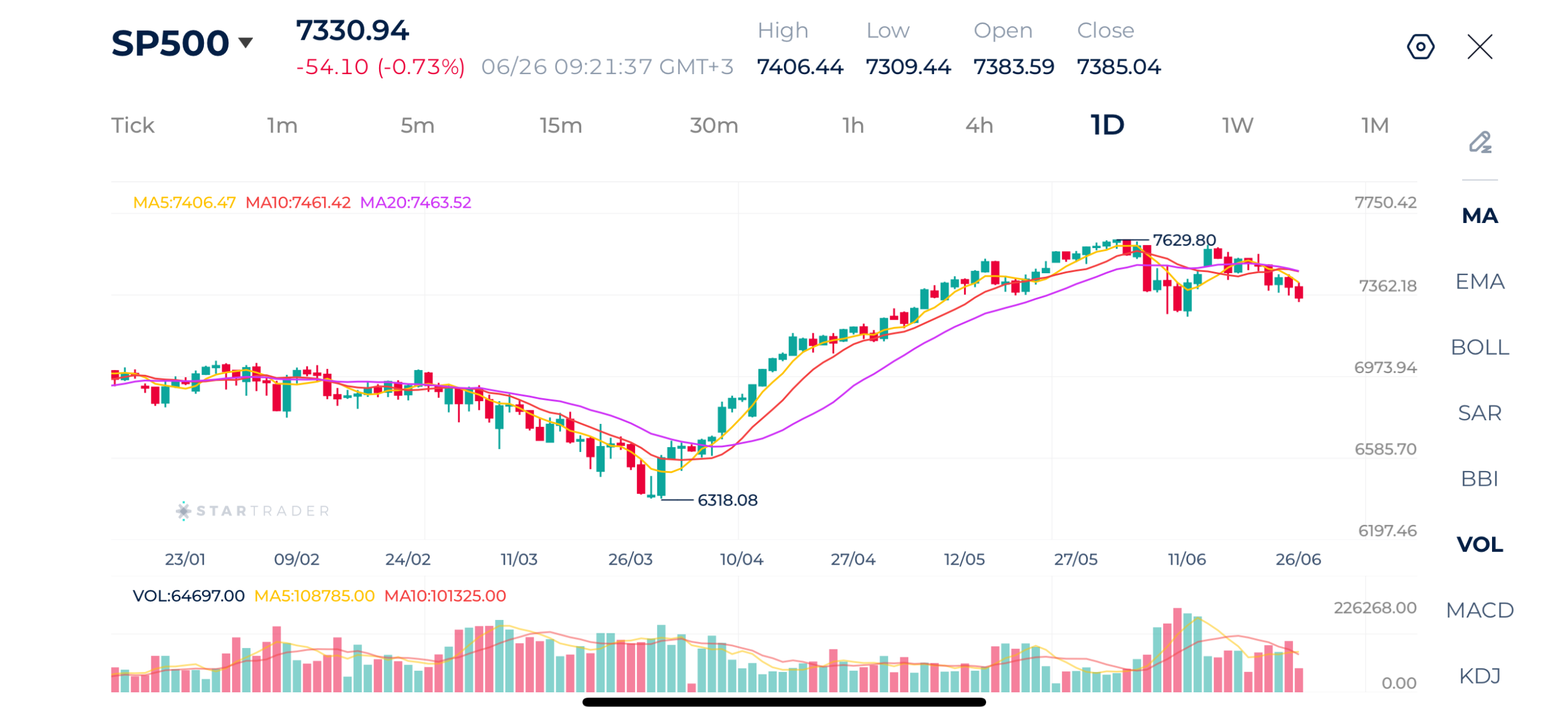Tap the home indicator bar
This screenshot has height=721, width=1568.
click(783, 702)
